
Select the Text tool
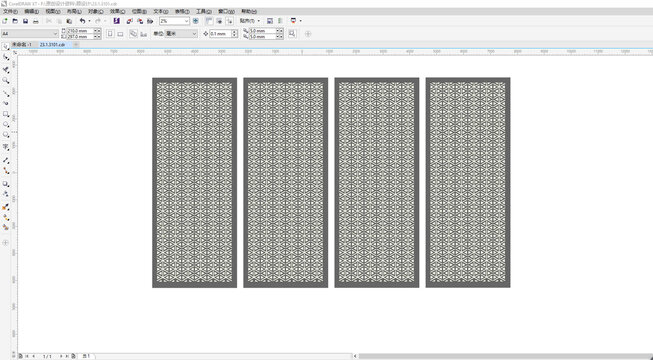pos(6,147)
